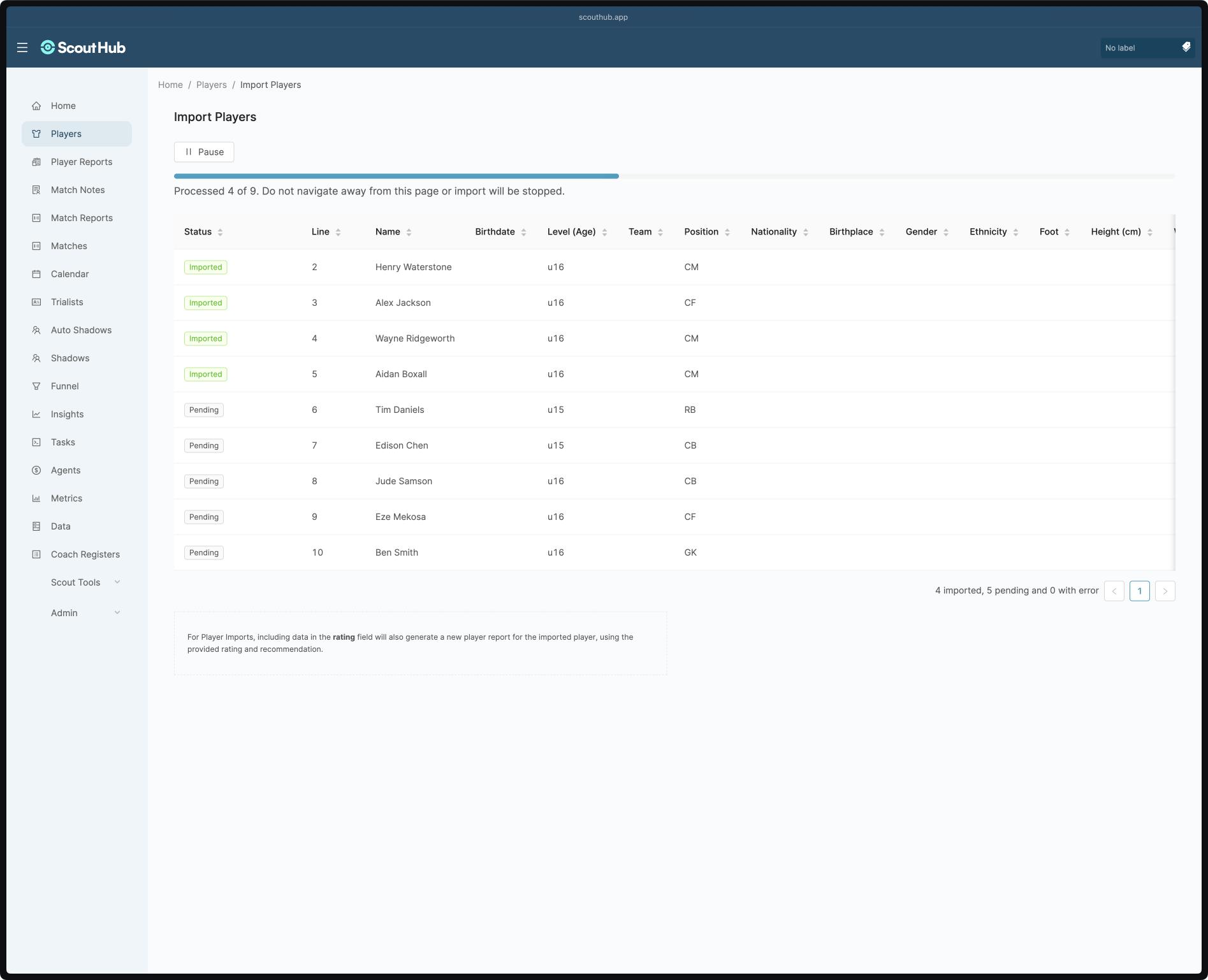
Task: Go to Coach Registers menu item
Action: [85, 554]
